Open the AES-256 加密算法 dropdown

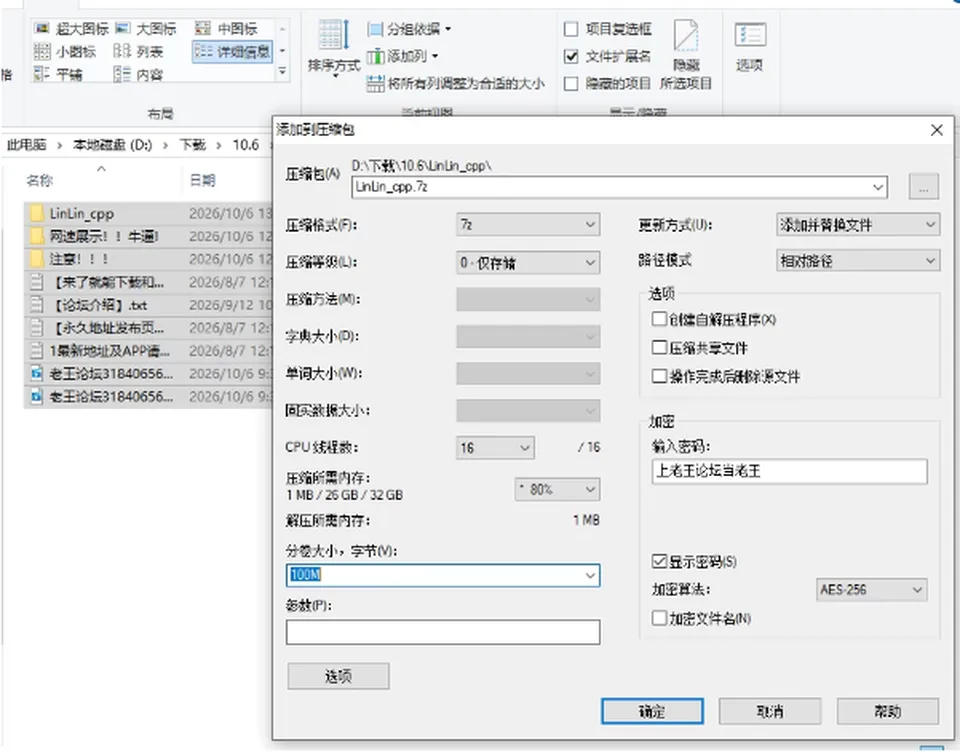872,590
